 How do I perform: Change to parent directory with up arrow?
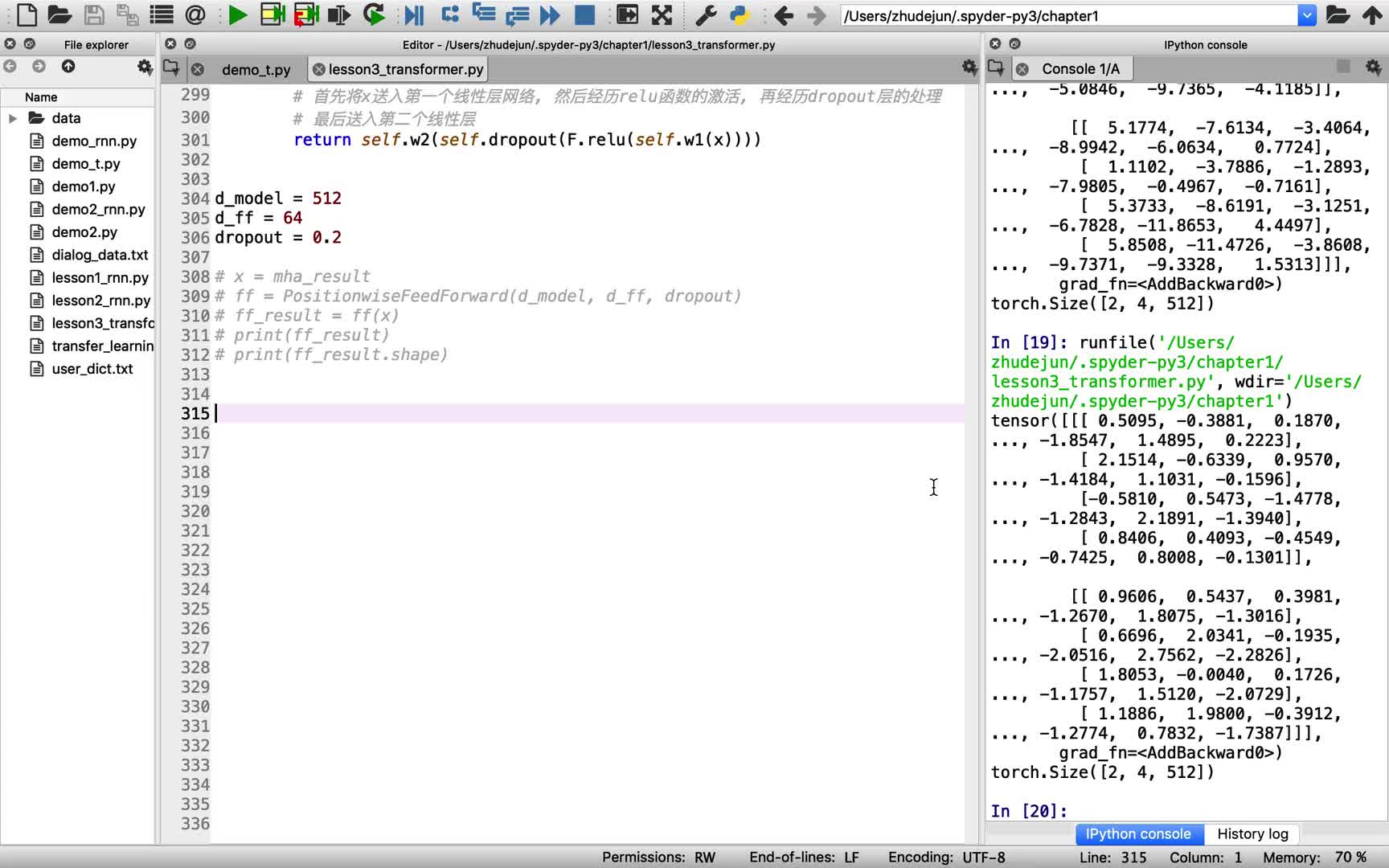pos(1372,14)
